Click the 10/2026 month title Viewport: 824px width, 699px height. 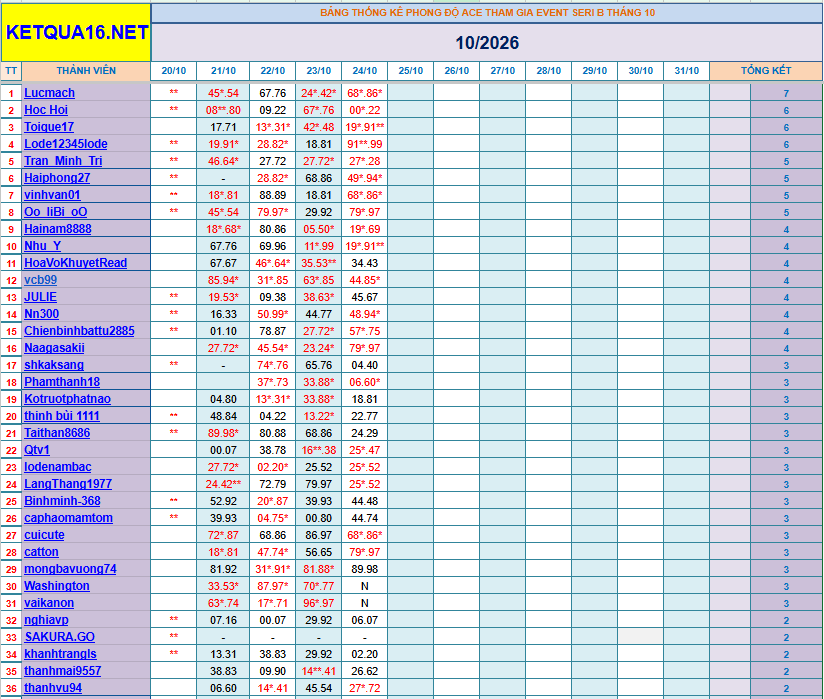tap(487, 43)
